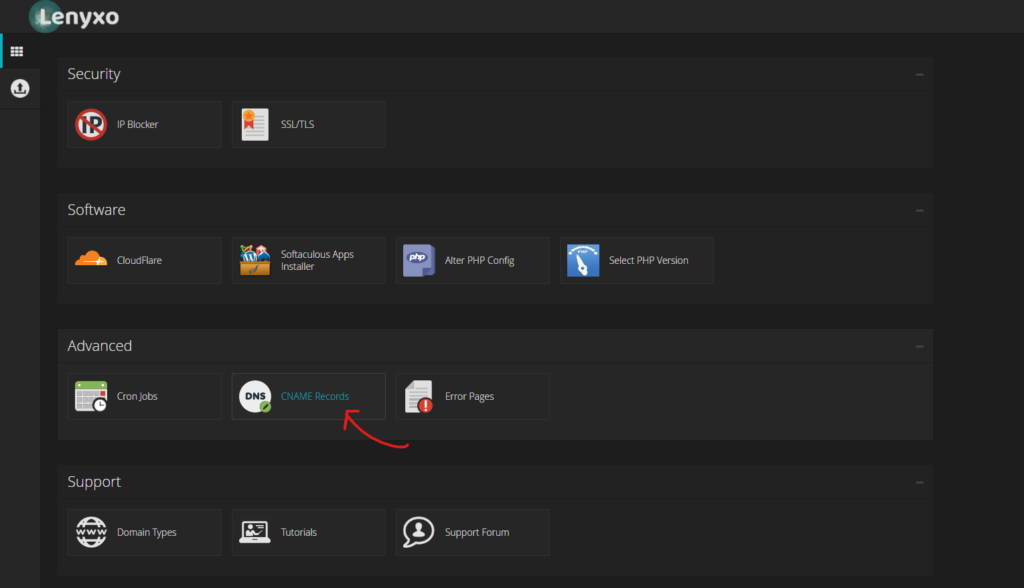Collapse the Advanced section
Screen dimensions: 1024x588
click(x=920, y=346)
